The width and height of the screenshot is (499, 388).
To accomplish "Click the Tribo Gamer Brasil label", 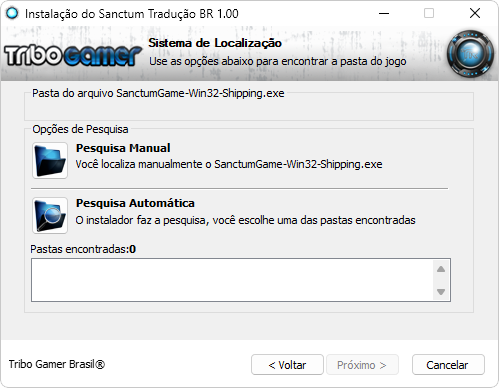I will point(57,364).
